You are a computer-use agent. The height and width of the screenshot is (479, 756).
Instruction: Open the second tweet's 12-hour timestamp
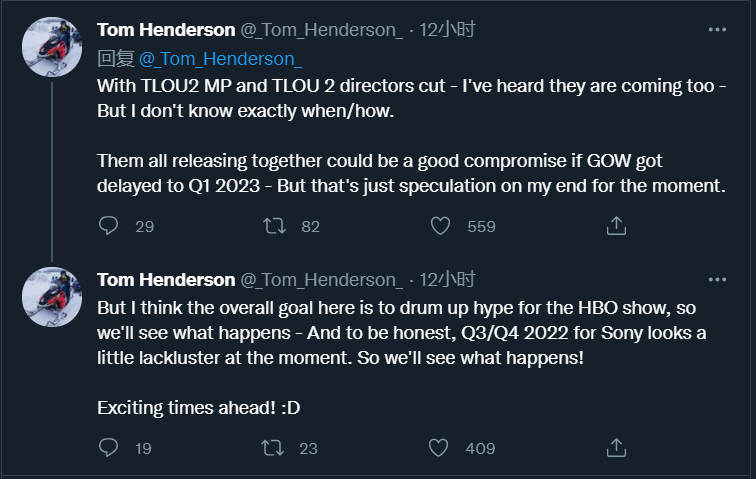pos(447,279)
